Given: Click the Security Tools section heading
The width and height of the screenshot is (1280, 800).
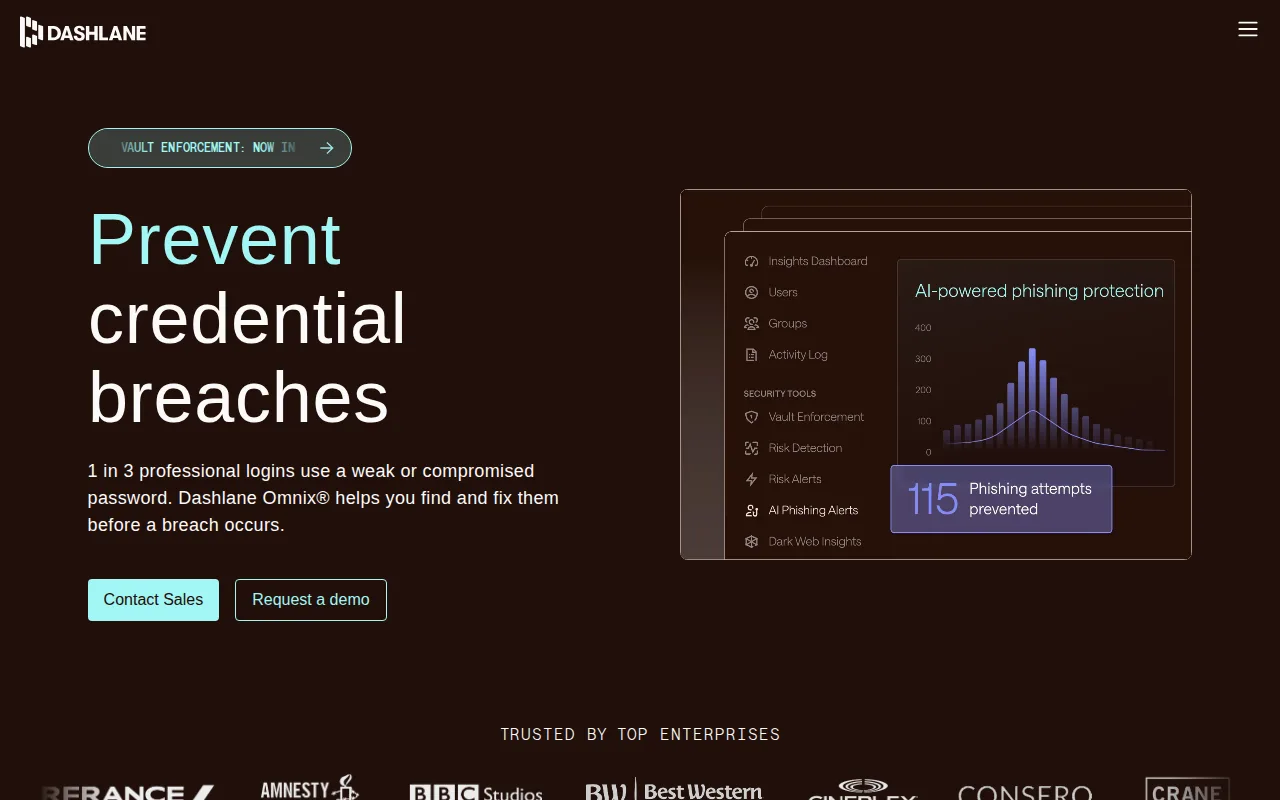Looking at the screenshot, I should (x=780, y=394).
